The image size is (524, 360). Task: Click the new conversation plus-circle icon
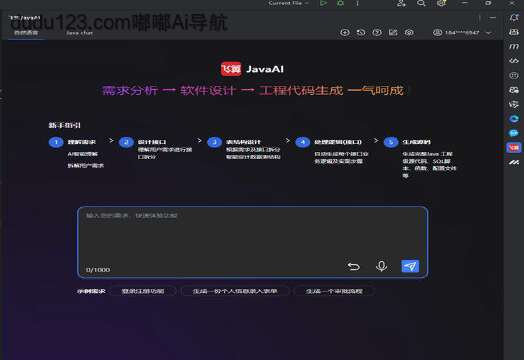(x=345, y=32)
